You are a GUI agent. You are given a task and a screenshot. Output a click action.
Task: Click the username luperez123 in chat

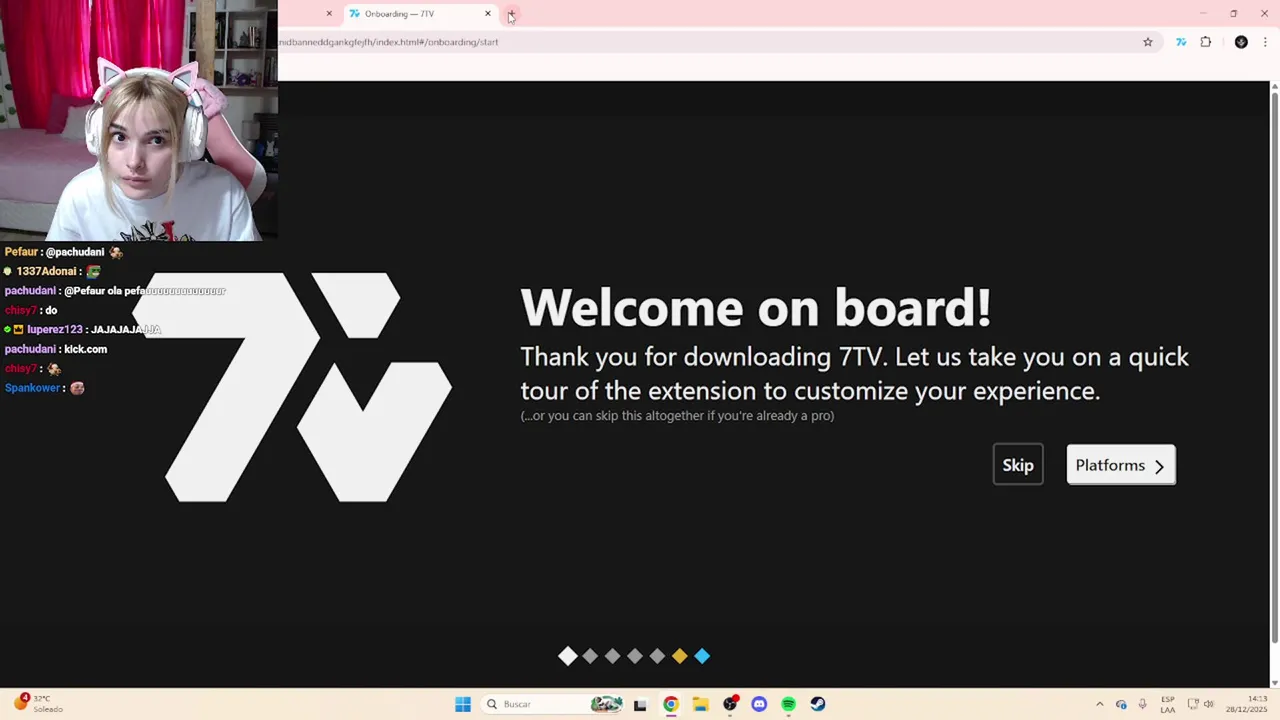55,329
